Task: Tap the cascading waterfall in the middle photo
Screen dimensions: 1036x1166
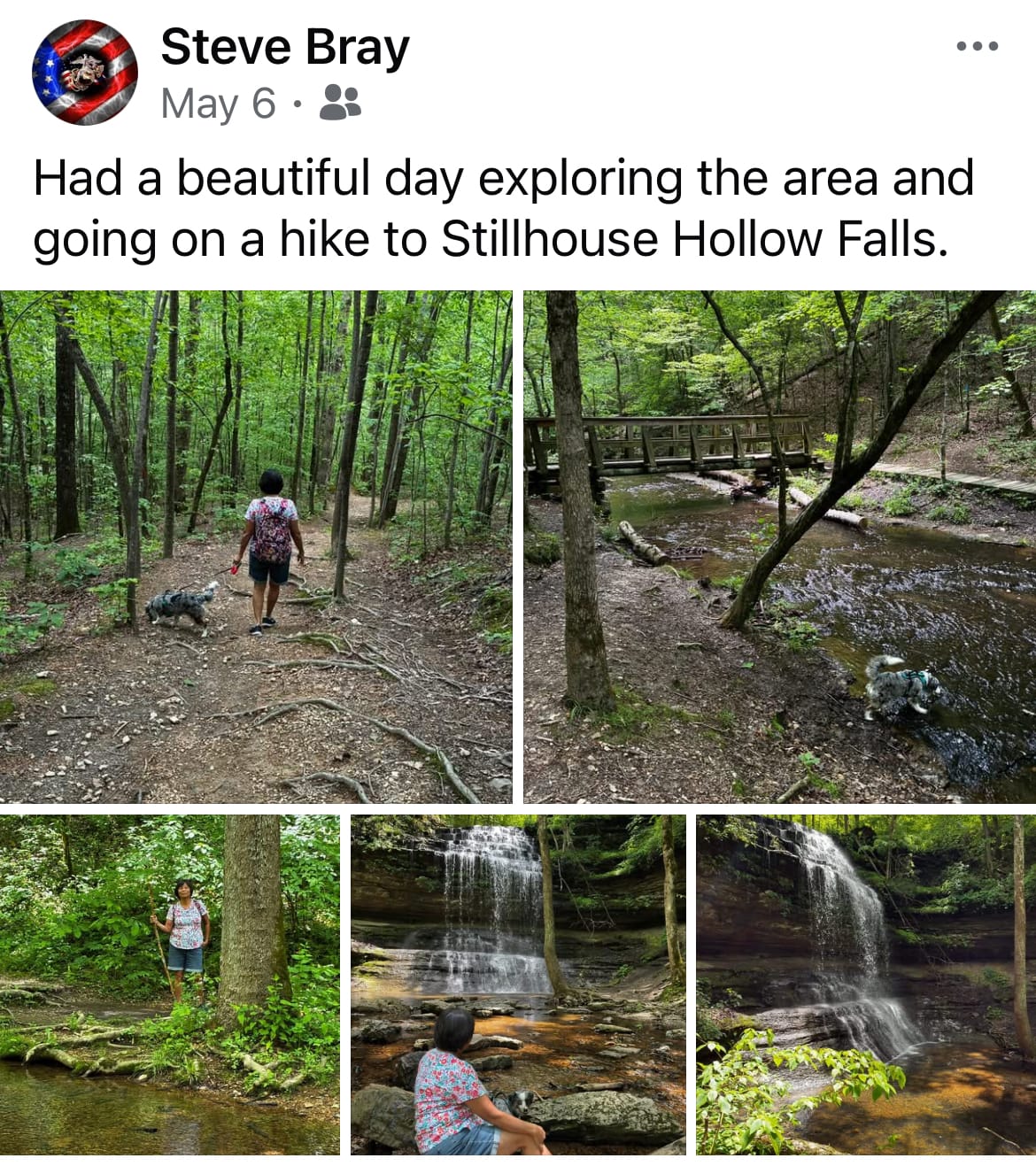Action: 494,907
